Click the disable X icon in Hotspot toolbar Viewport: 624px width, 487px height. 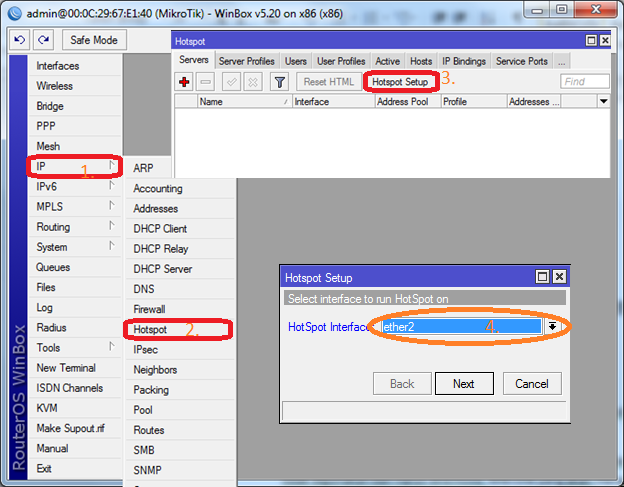(x=253, y=82)
